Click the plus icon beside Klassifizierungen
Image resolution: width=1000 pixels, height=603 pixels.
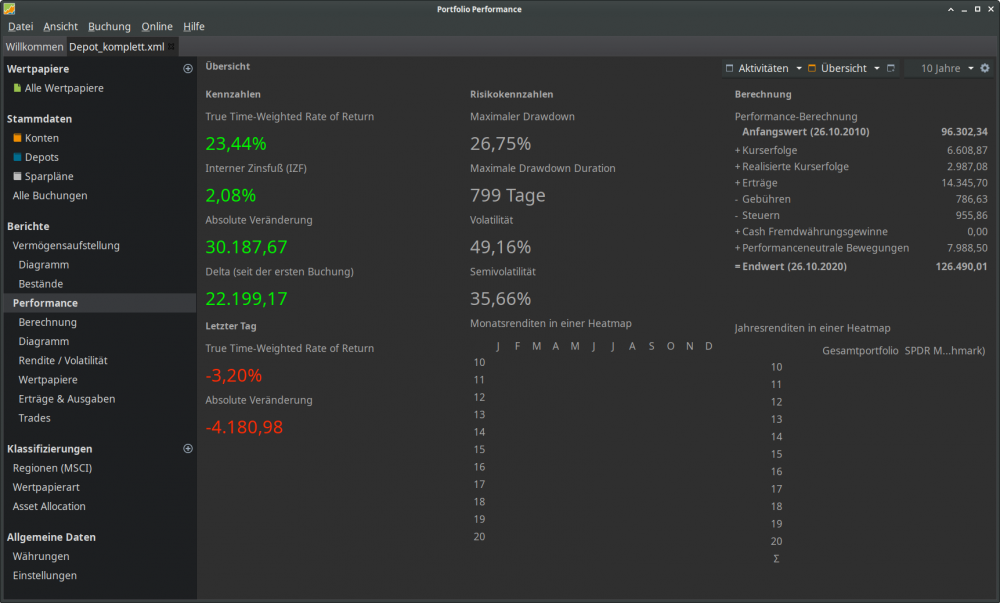(x=188, y=449)
